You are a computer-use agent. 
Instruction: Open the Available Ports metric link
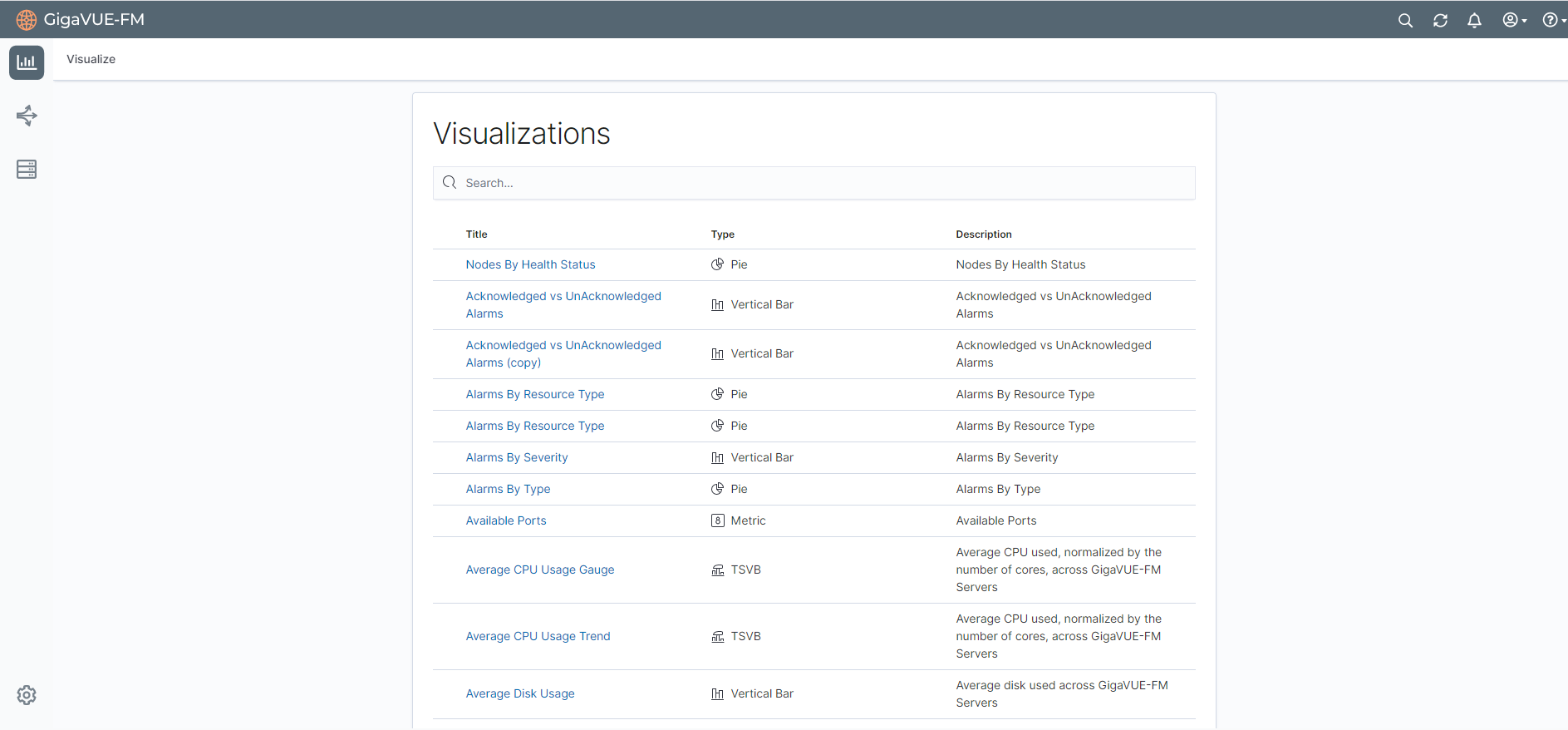point(506,520)
